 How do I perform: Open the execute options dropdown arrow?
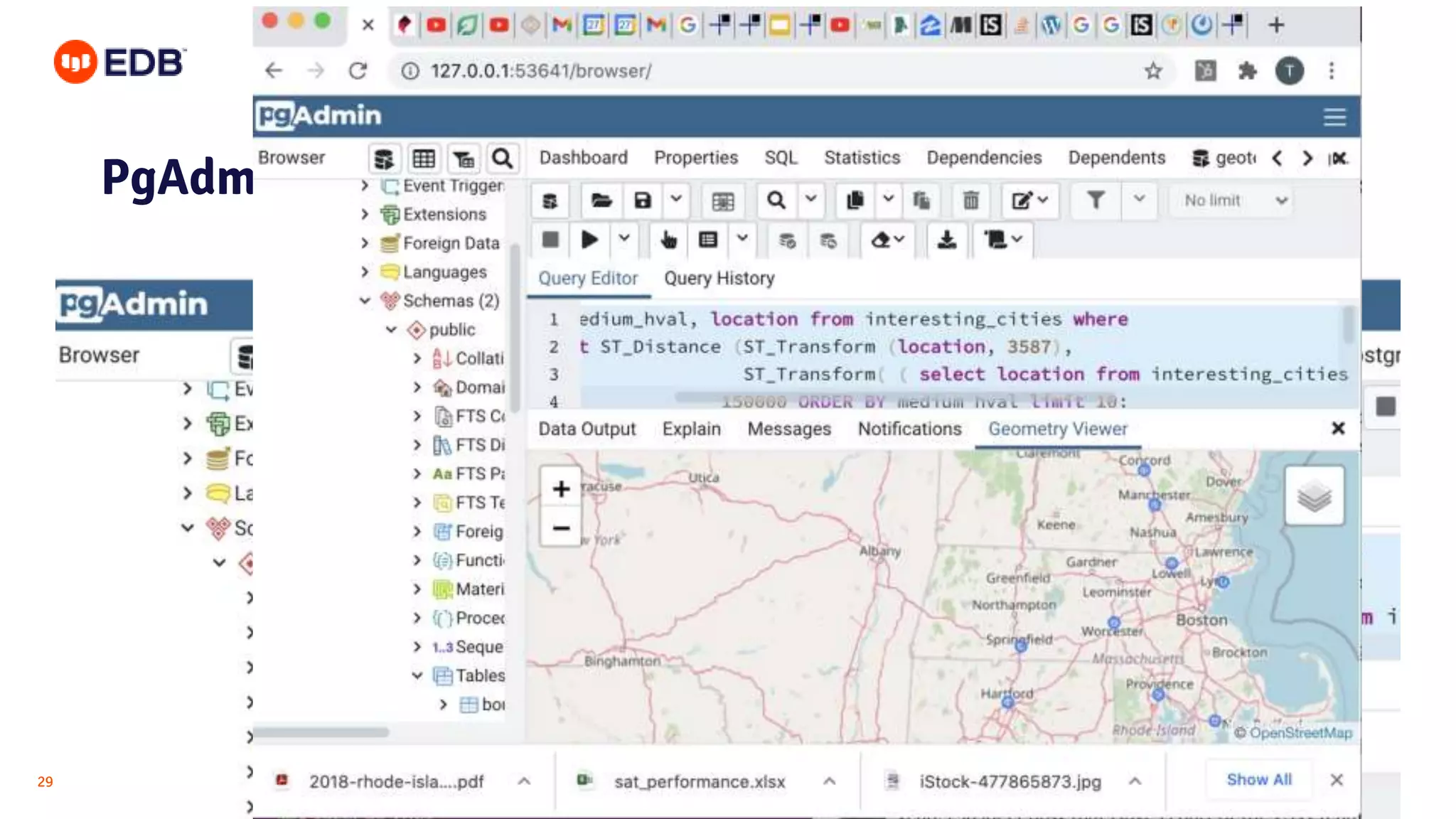623,239
